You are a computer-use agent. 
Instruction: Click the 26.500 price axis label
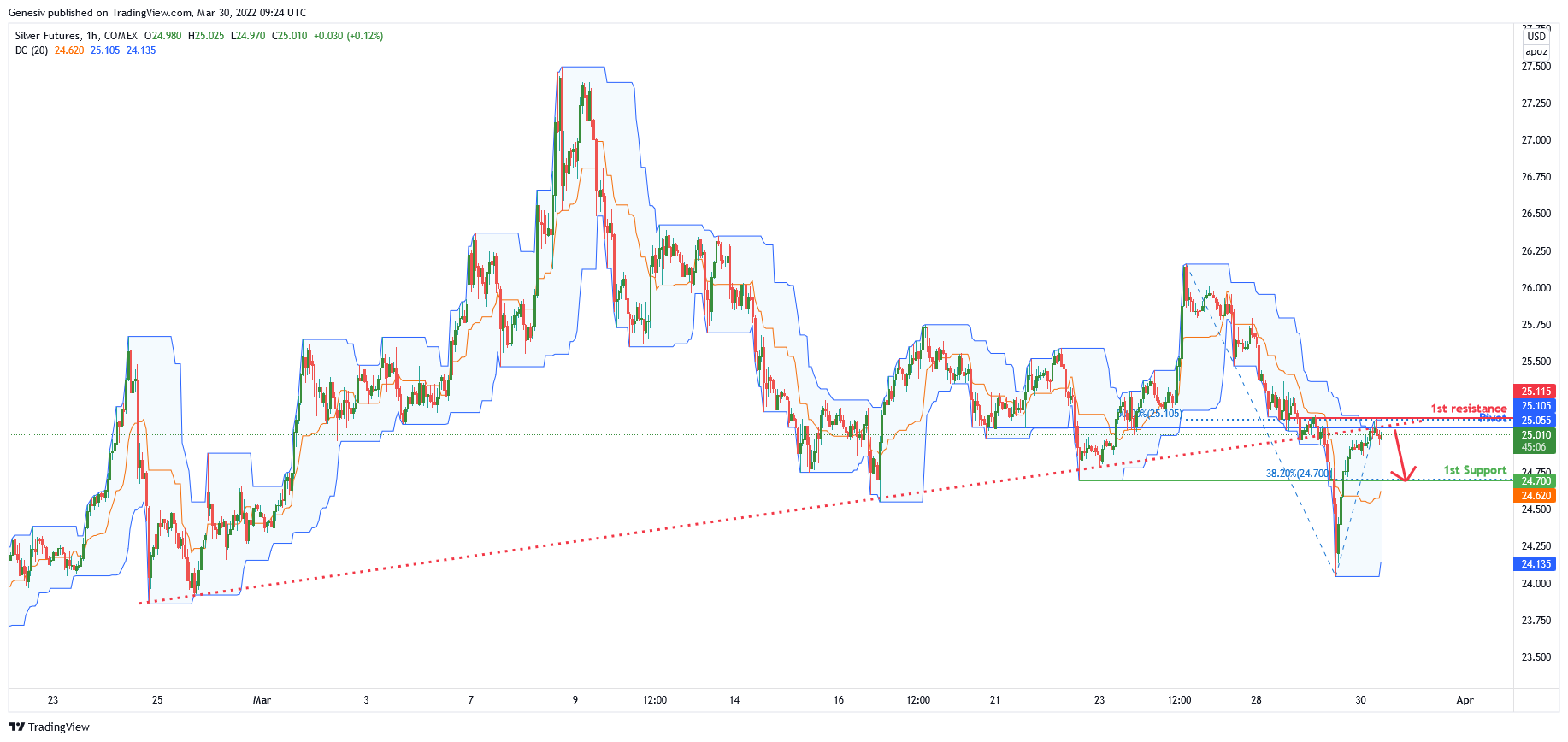[1536, 214]
